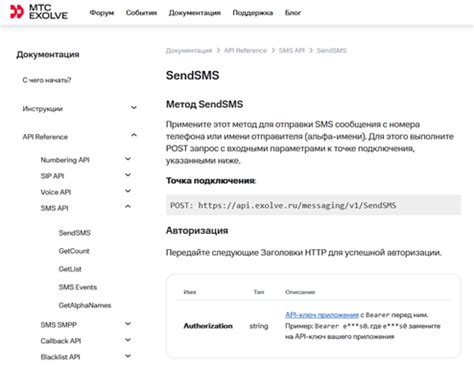This screenshot has height=366, width=474.
Task: Open SMS Events sidebar item
Action: (x=78, y=287)
